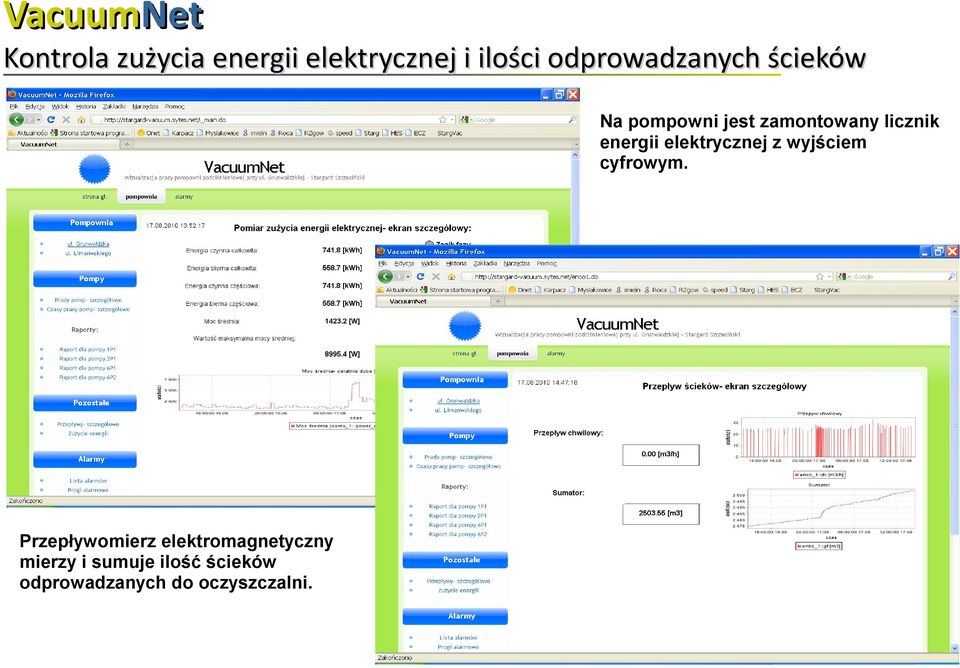This screenshot has height=668, width=960.
Task: Switch to strona gł. page tab in the flow window
Action: pyautogui.click(x=464, y=354)
